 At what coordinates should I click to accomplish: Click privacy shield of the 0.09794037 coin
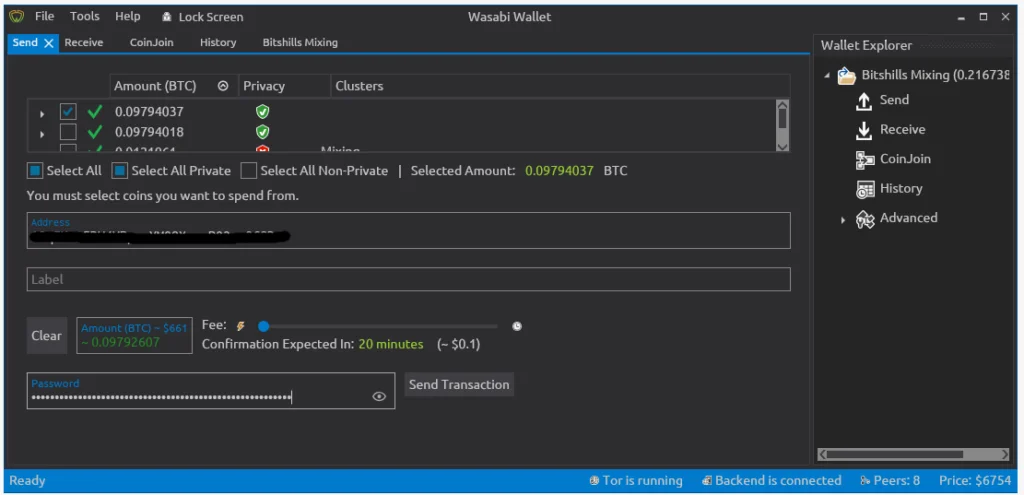coord(262,112)
